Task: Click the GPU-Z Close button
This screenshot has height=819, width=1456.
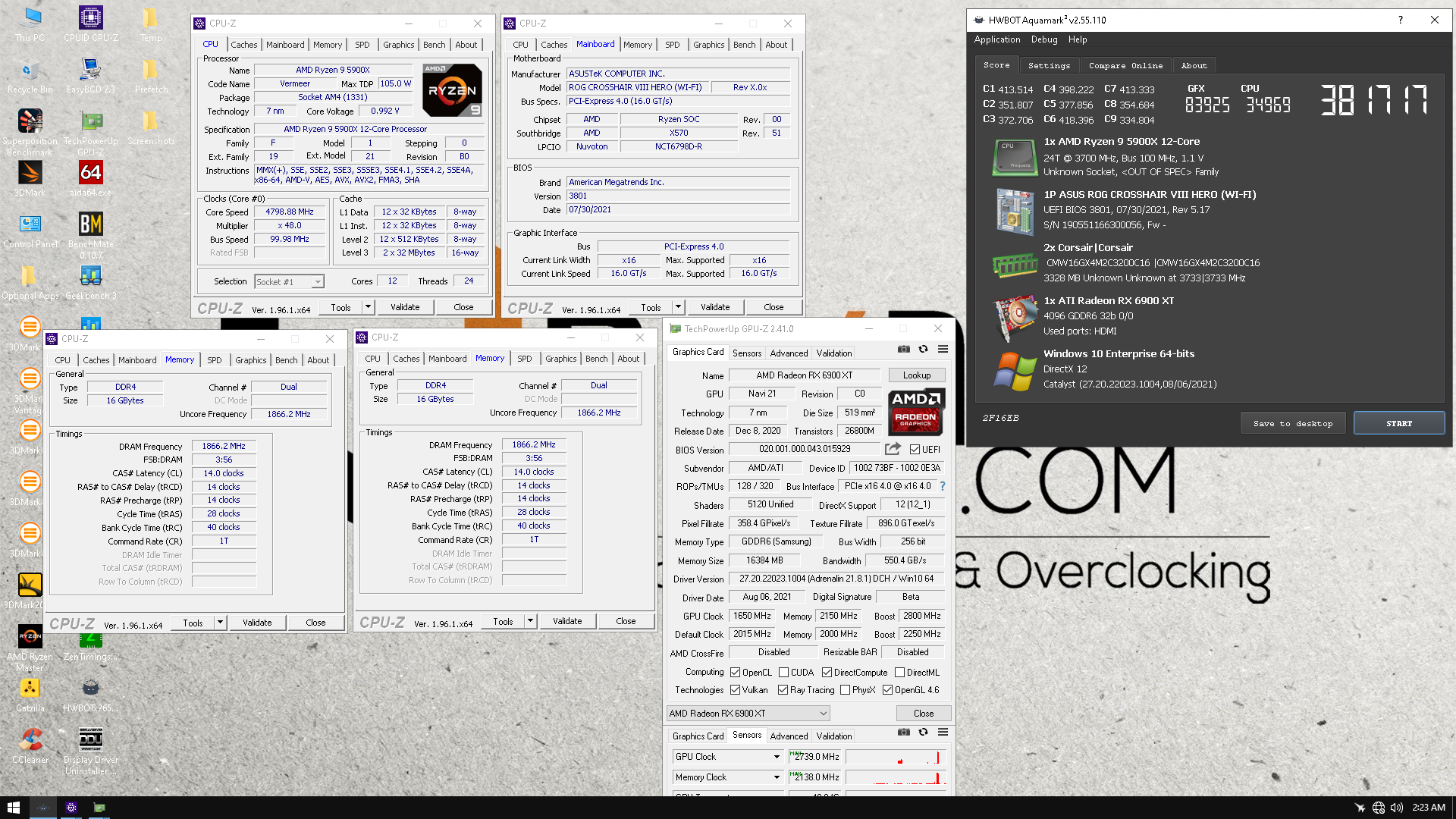Action: coord(923,714)
